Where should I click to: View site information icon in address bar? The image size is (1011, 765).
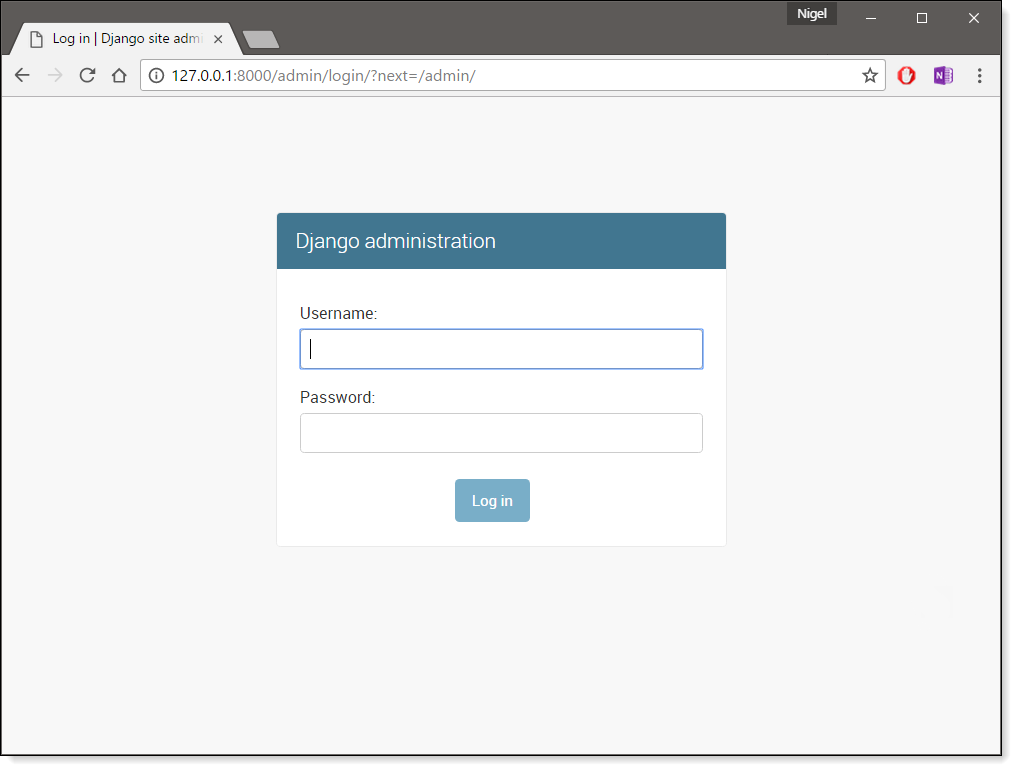point(156,75)
